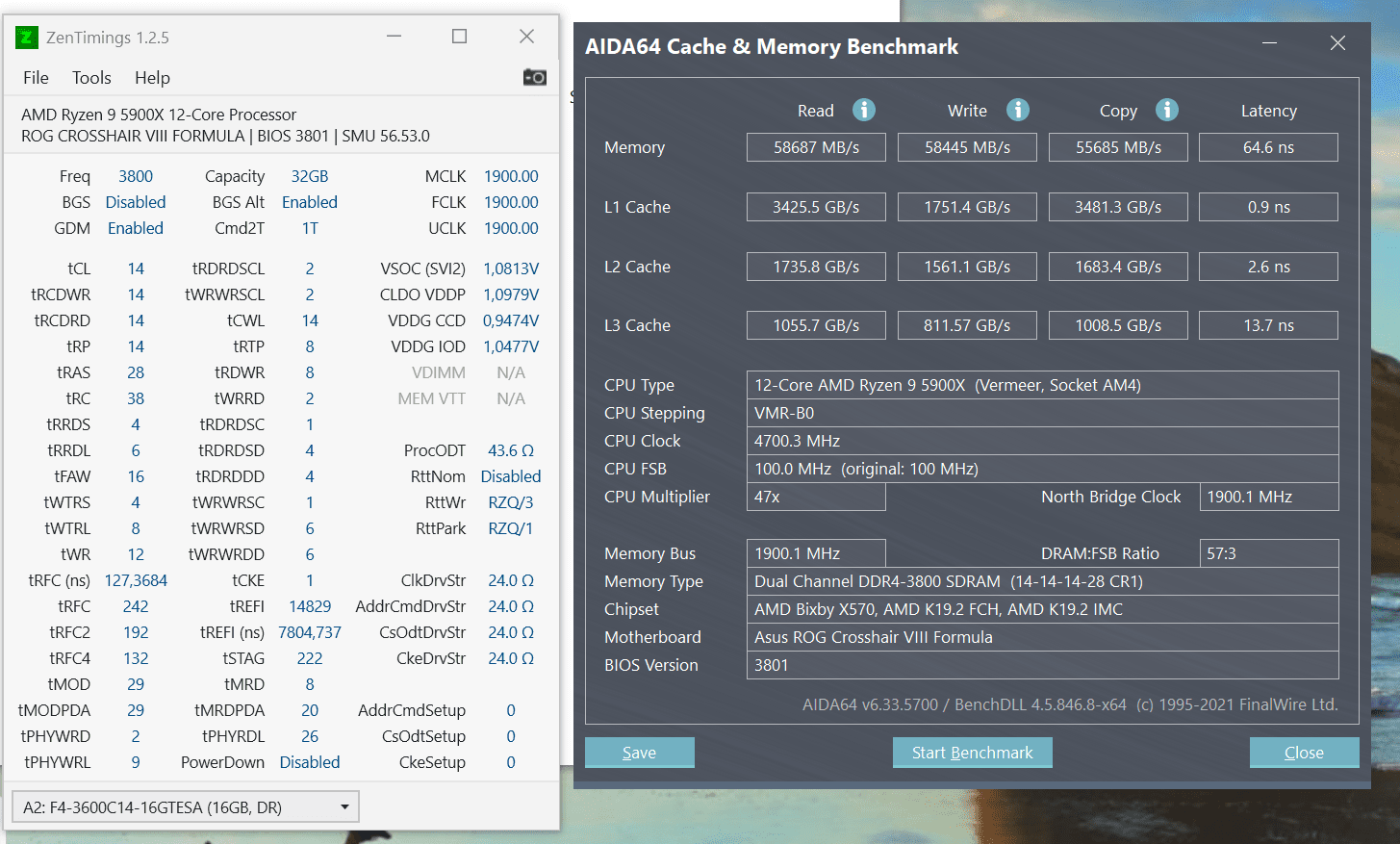Click the L2 Cache latency 2.6 ns

click(1269, 267)
